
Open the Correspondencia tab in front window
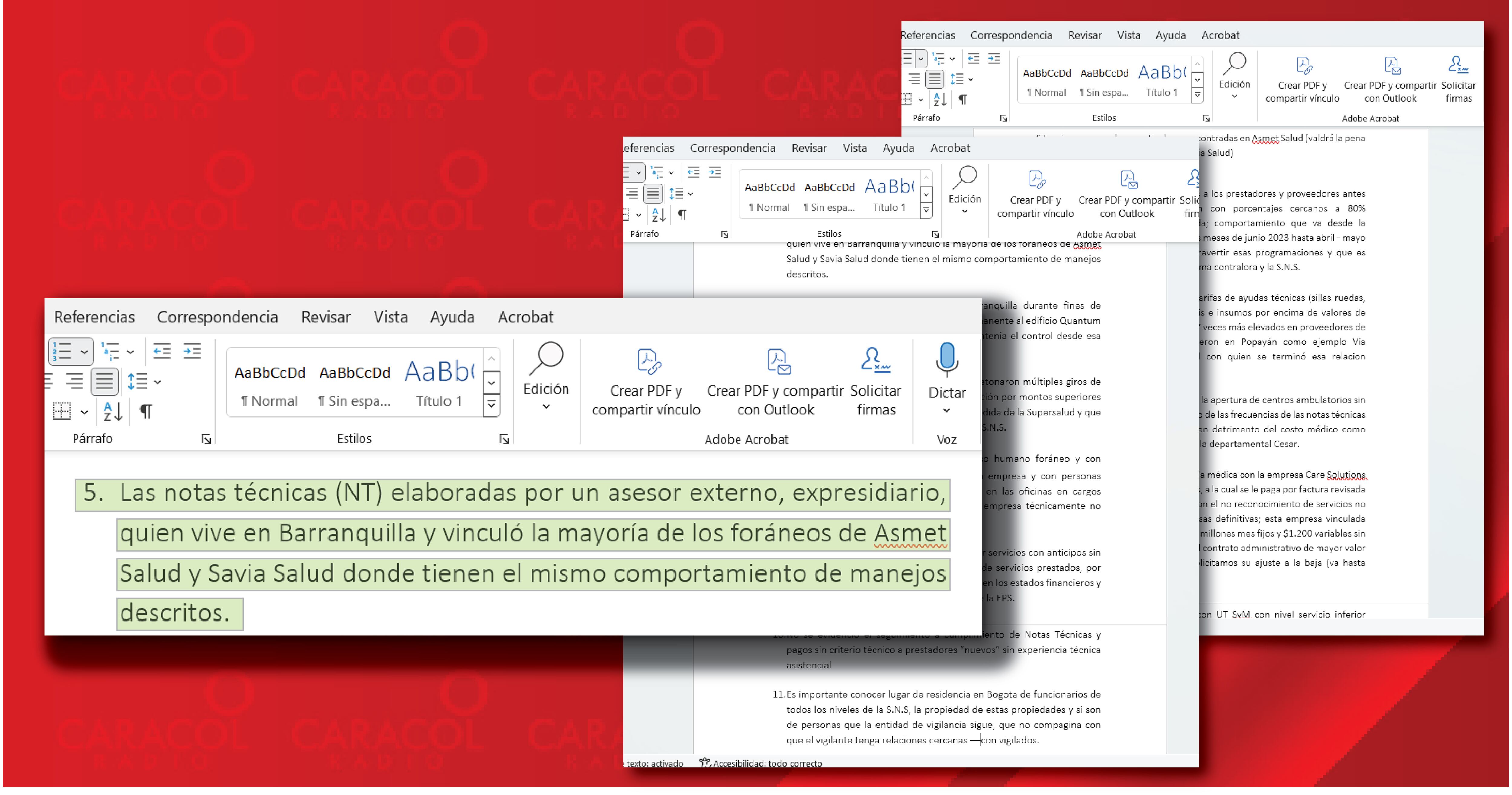coord(217,317)
